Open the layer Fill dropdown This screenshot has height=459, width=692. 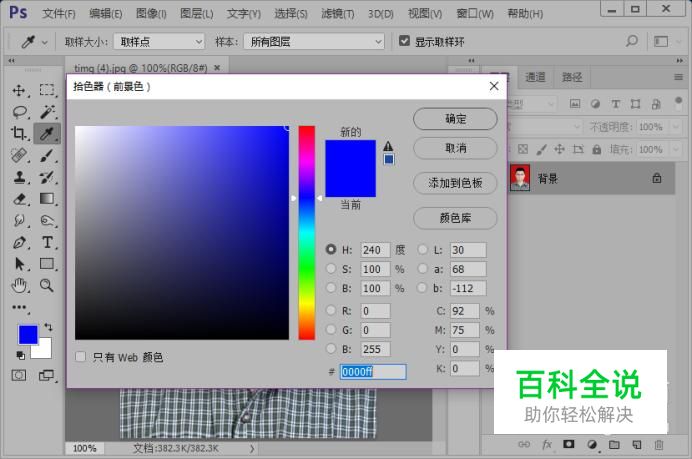pyautogui.click(x=676, y=149)
